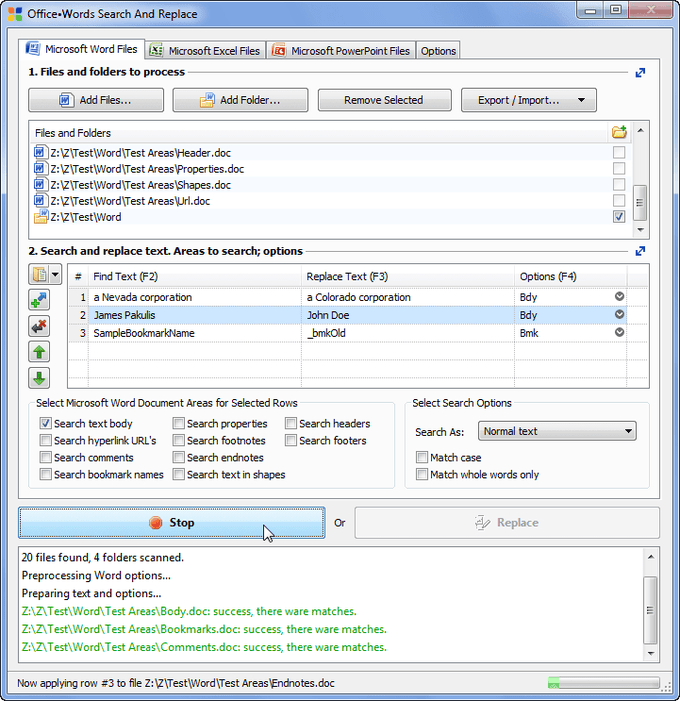This screenshot has height=701, width=680.
Task: Click the Comments.doc success log line
Action: coord(204,647)
